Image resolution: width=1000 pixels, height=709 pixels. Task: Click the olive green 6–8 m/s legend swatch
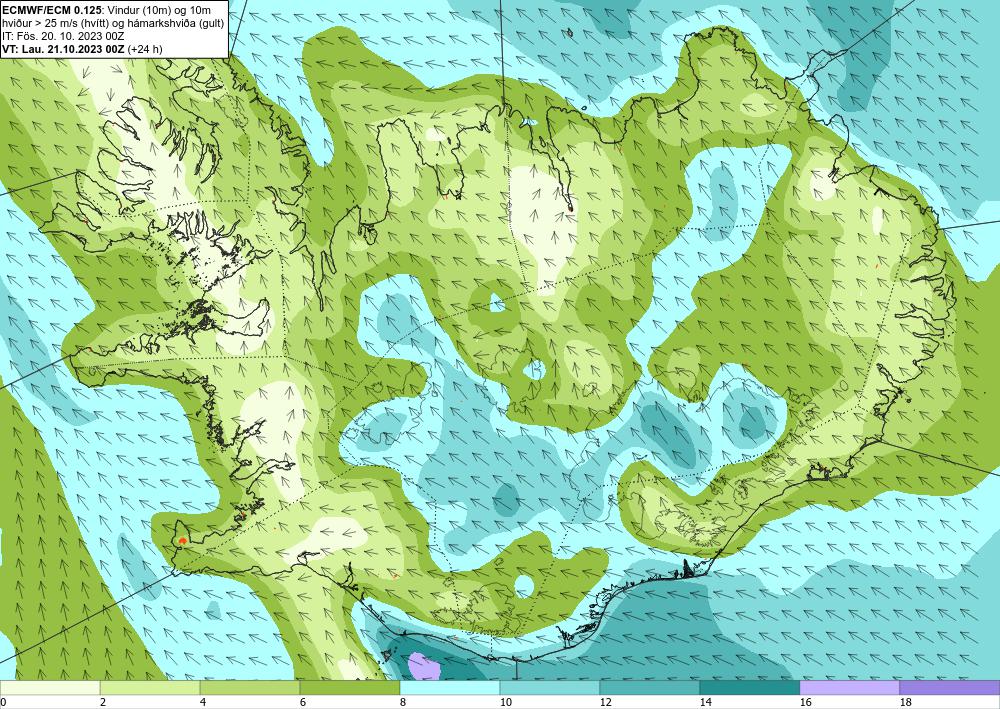tap(349, 688)
